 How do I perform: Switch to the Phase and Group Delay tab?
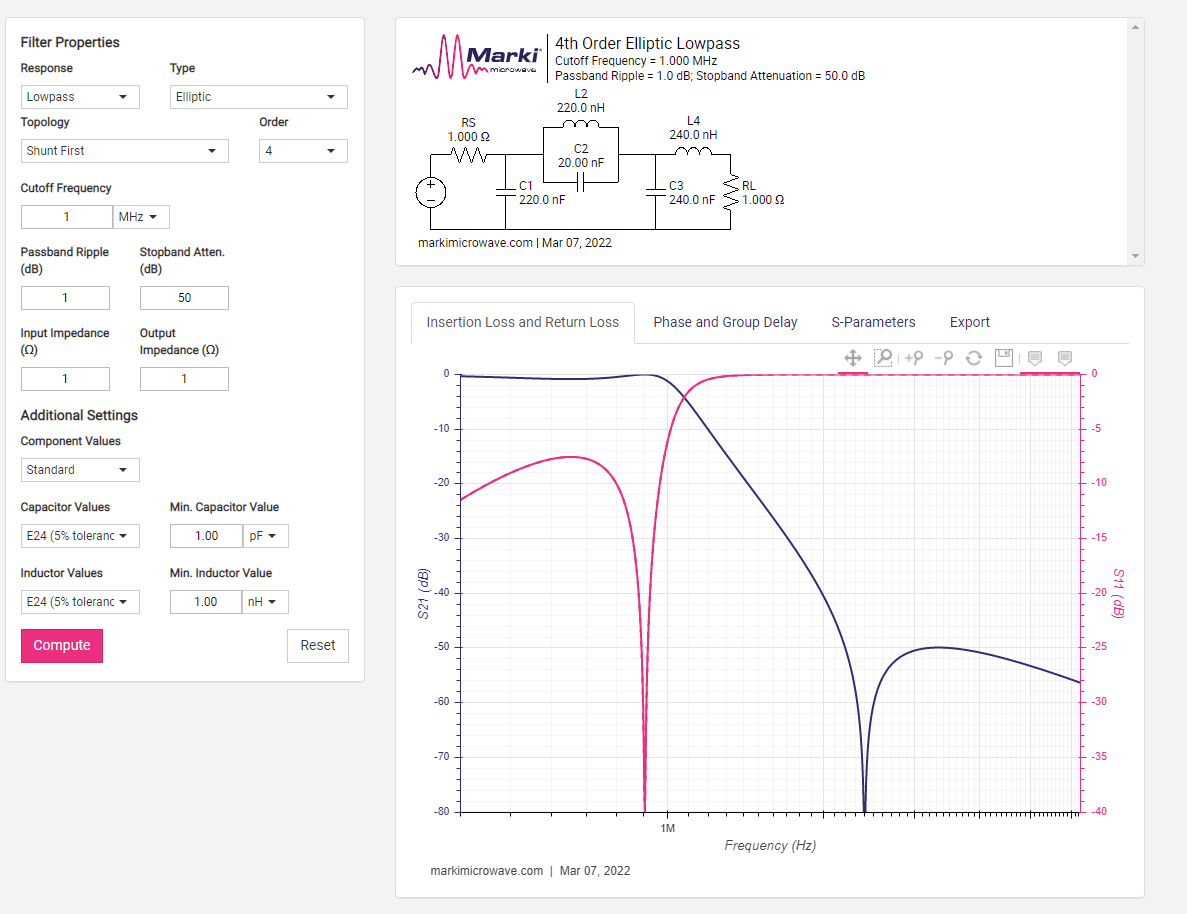click(725, 322)
